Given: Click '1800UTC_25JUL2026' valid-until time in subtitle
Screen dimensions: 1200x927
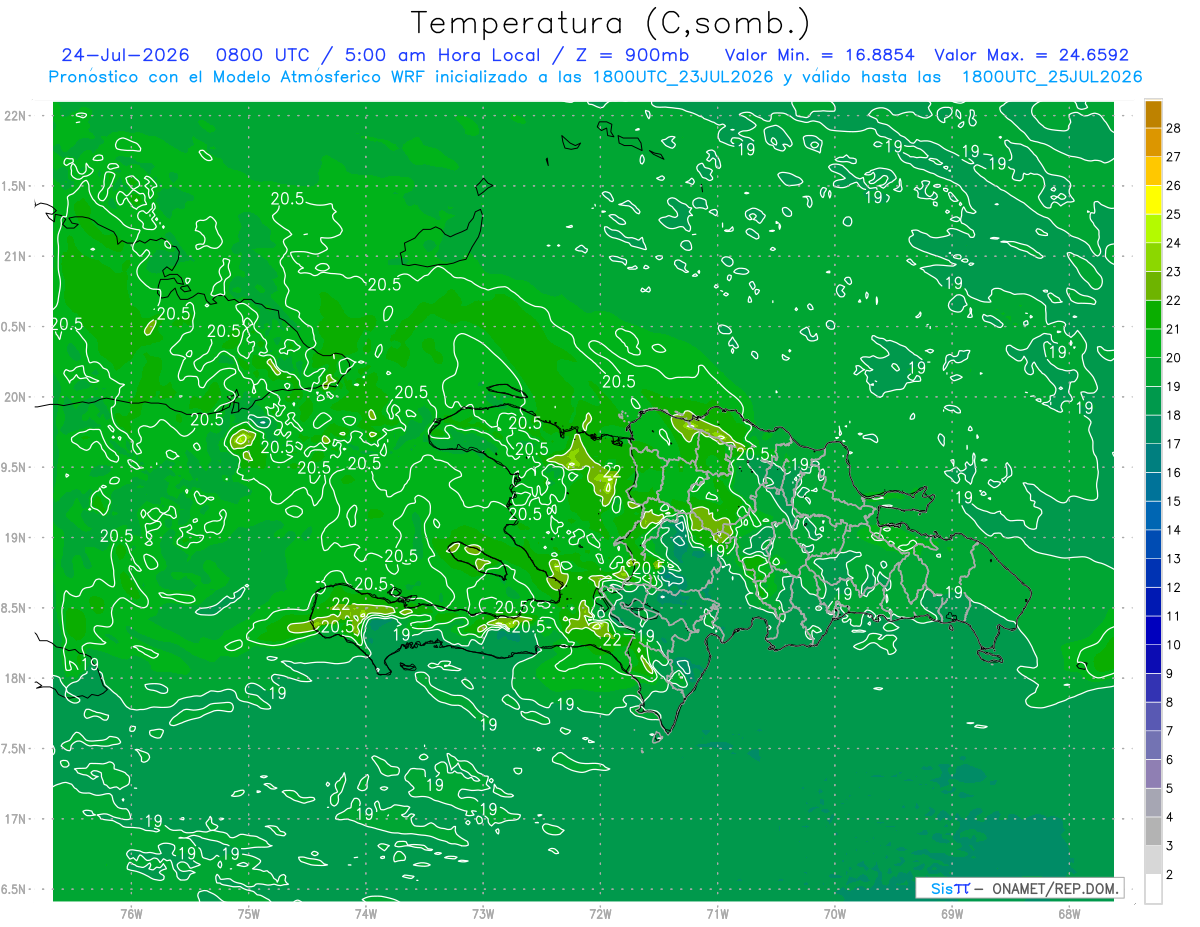Looking at the screenshot, I should [x=1051, y=76].
